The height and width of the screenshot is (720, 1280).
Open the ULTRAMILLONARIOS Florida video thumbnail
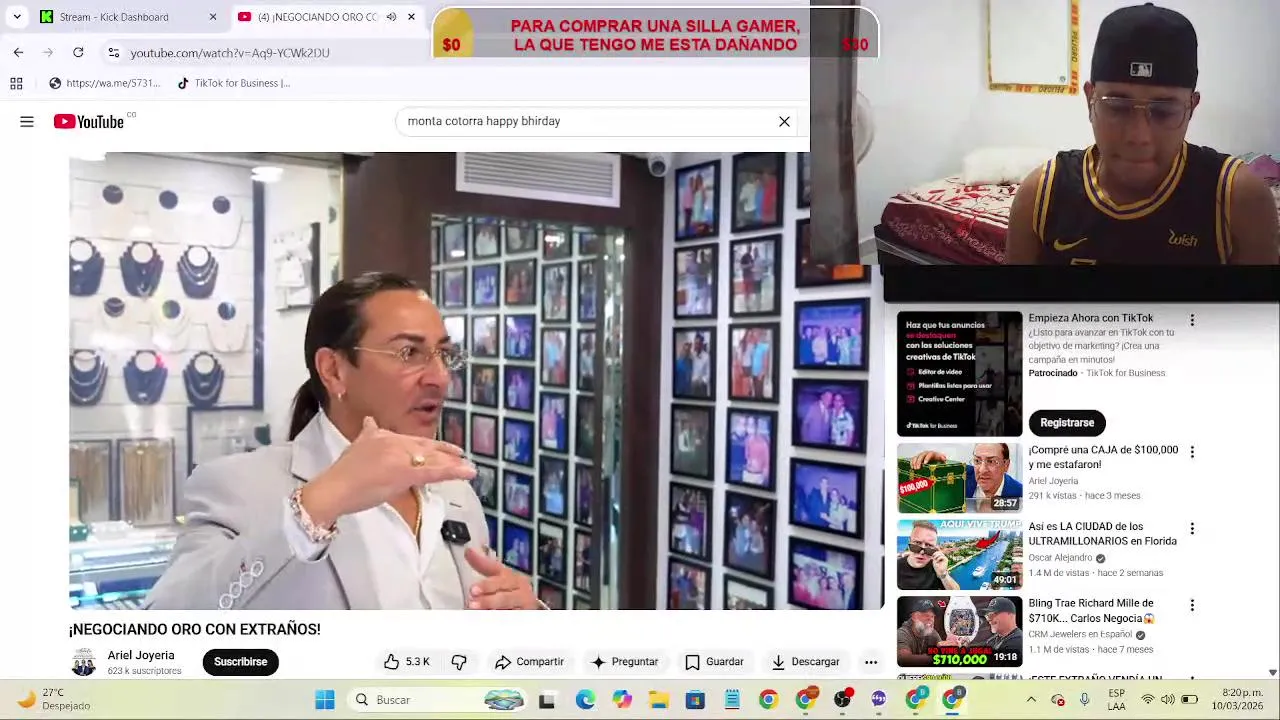point(959,554)
